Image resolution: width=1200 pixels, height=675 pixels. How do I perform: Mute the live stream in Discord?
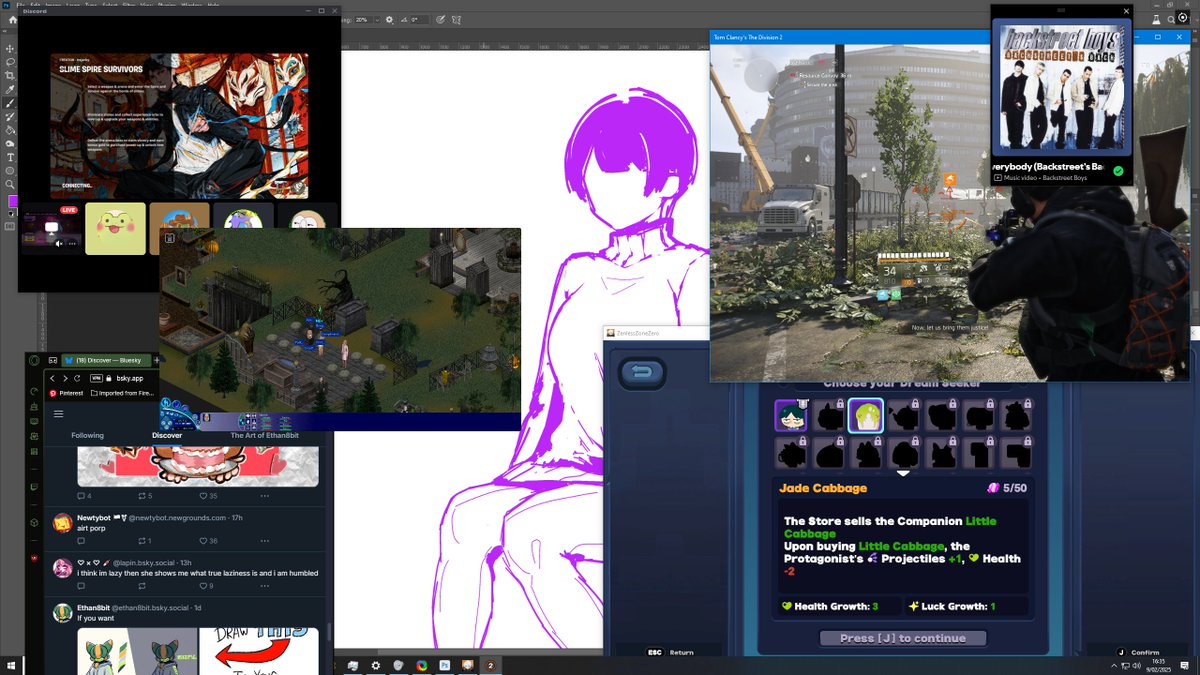point(59,243)
